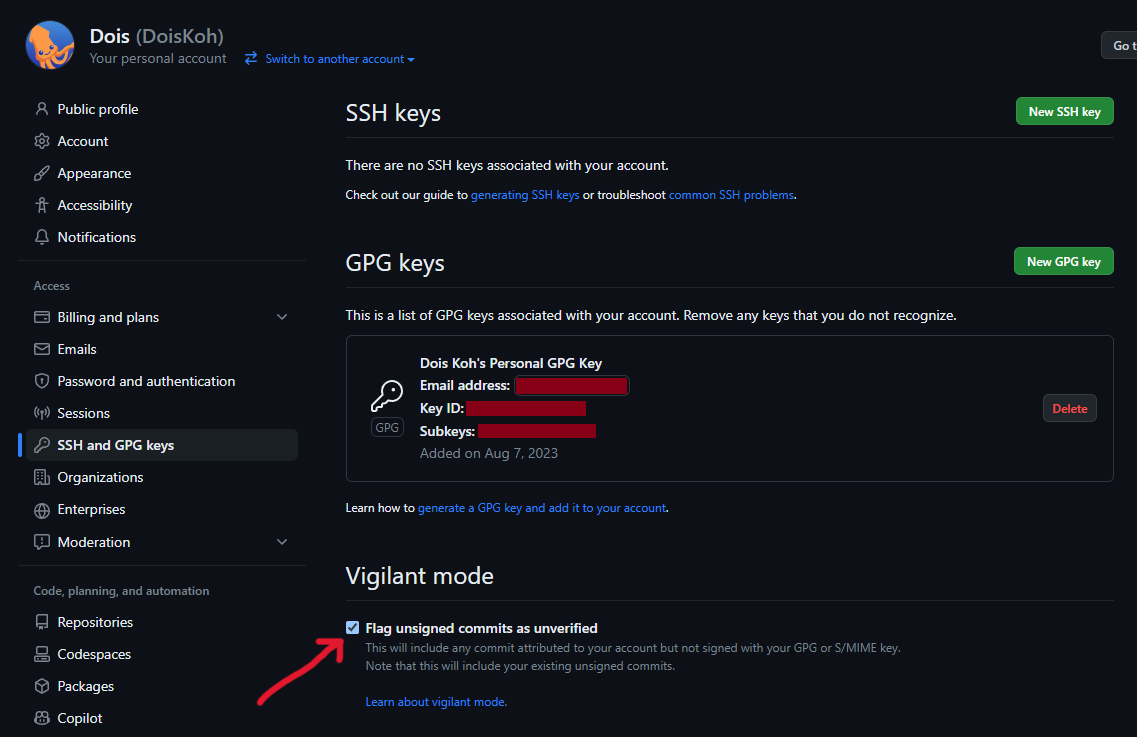Click the Codespaces monitor icon

click(42, 654)
